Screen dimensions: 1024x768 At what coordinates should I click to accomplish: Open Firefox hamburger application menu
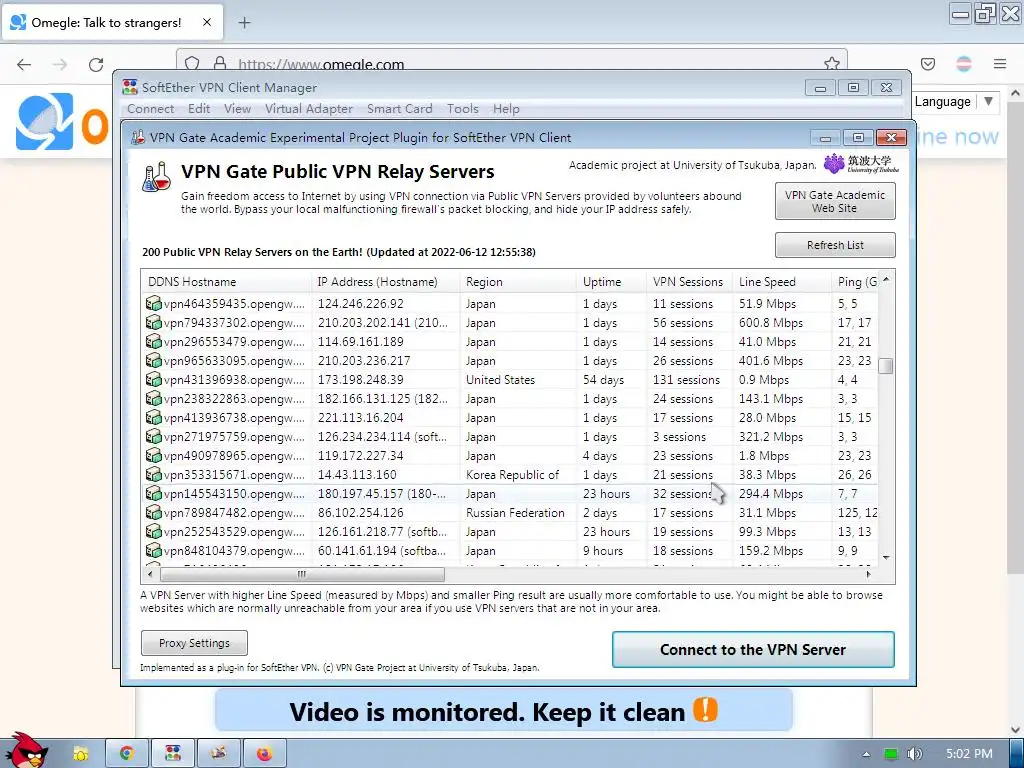[1000, 64]
